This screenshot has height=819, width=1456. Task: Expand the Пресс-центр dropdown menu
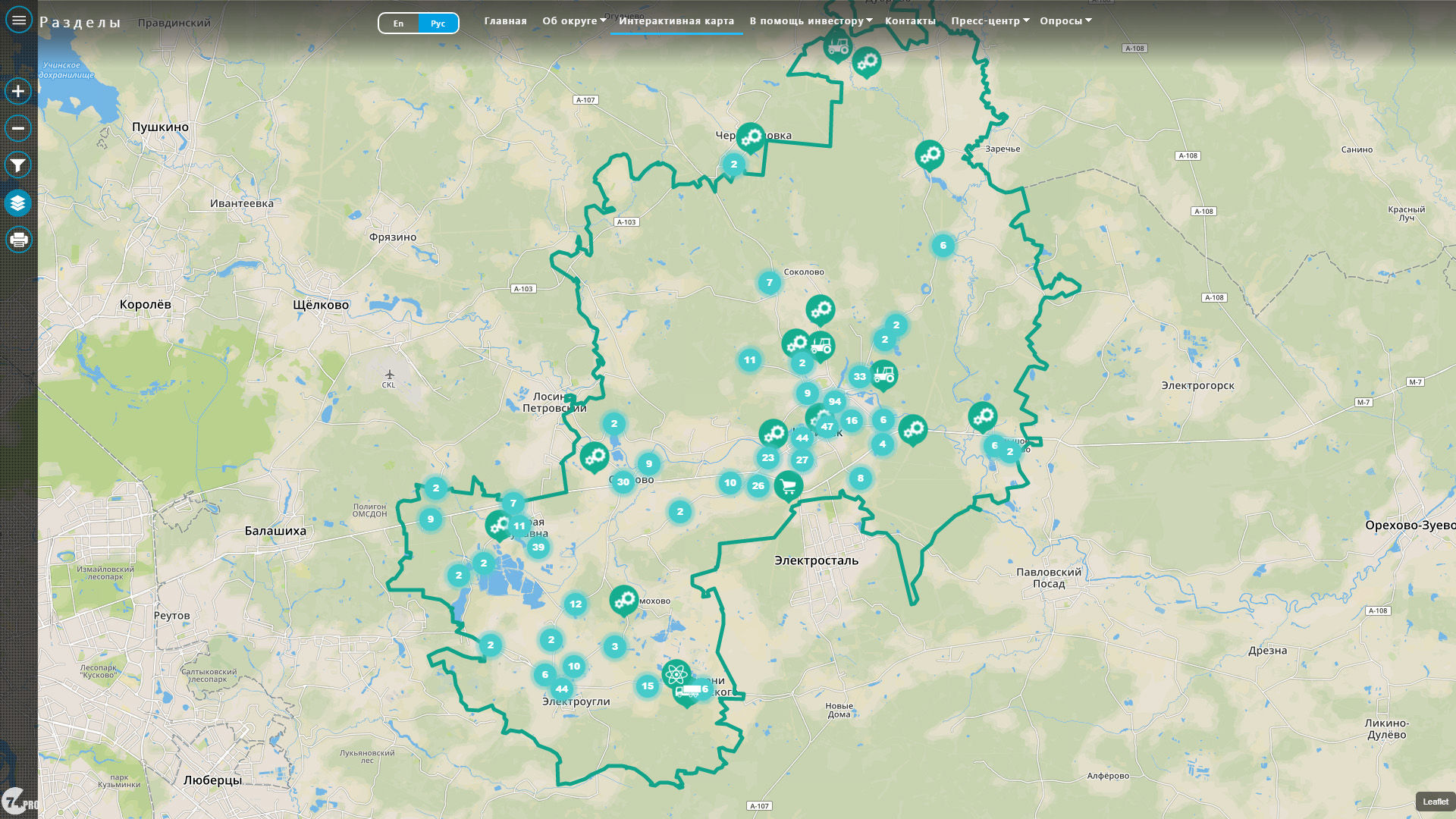coord(990,21)
